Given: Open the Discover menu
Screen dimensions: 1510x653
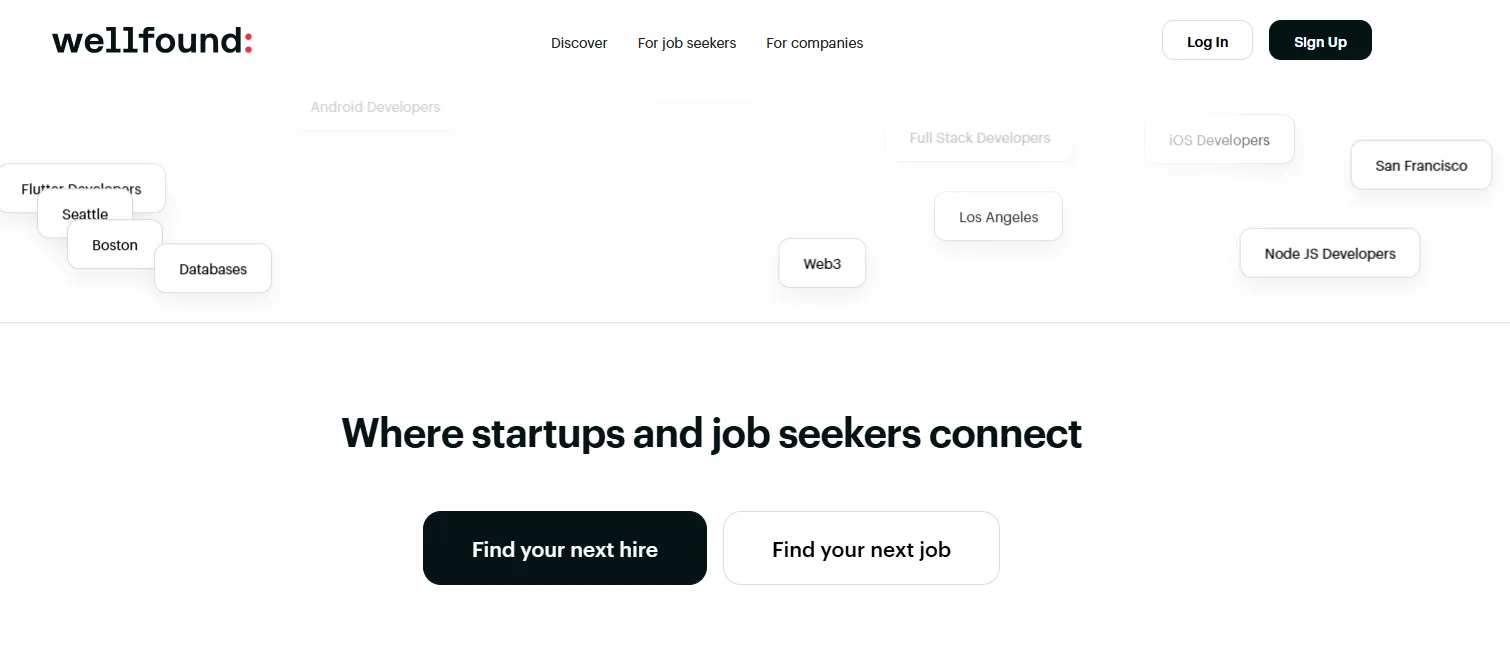Looking at the screenshot, I should click(579, 43).
